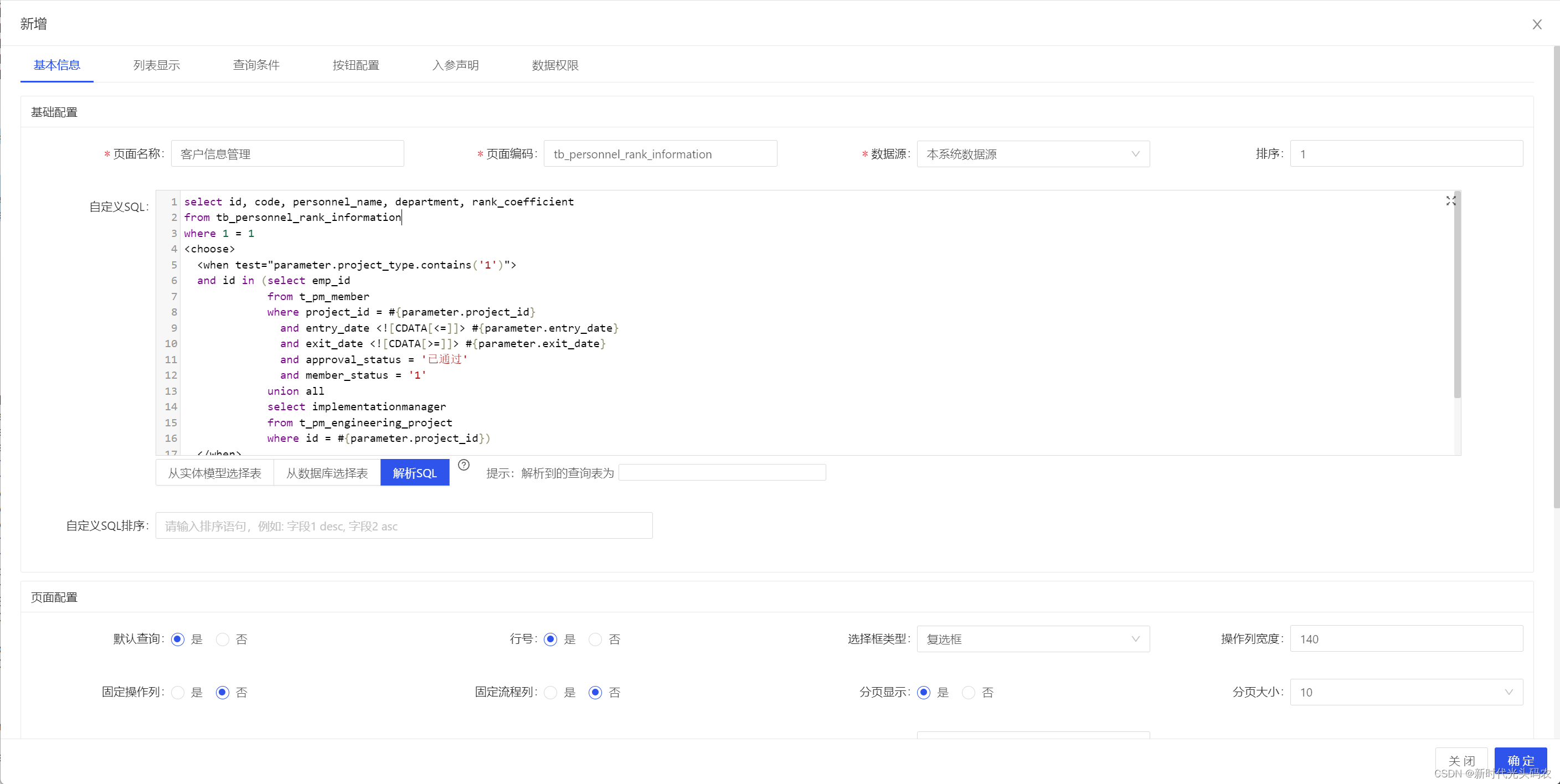
Task: Open the help tooltip beside 解析SQL
Action: (x=464, y=465)
